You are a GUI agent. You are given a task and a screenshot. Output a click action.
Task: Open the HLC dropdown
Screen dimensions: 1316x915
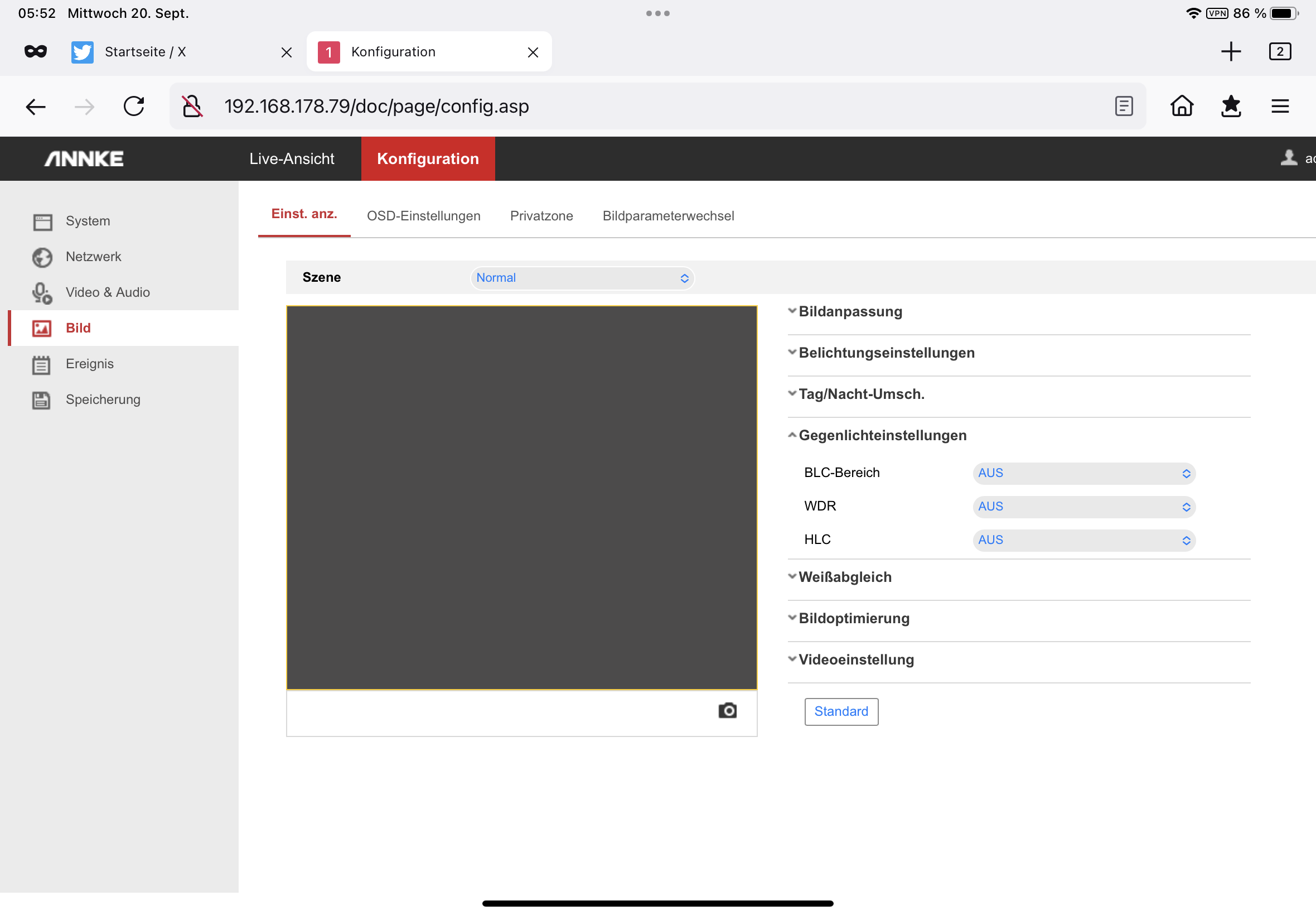point(1083,540)
